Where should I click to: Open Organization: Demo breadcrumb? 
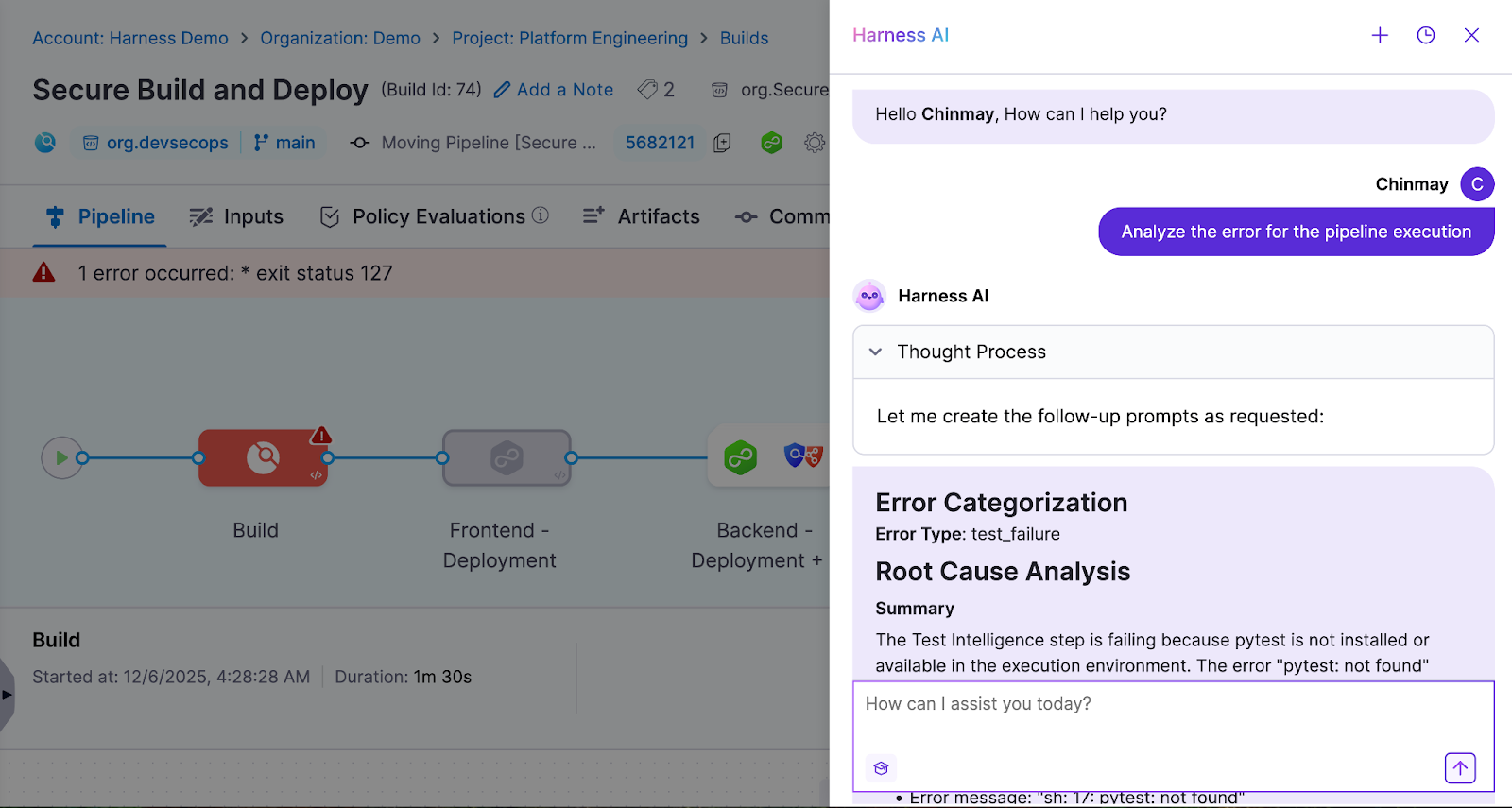pos(340,38)
